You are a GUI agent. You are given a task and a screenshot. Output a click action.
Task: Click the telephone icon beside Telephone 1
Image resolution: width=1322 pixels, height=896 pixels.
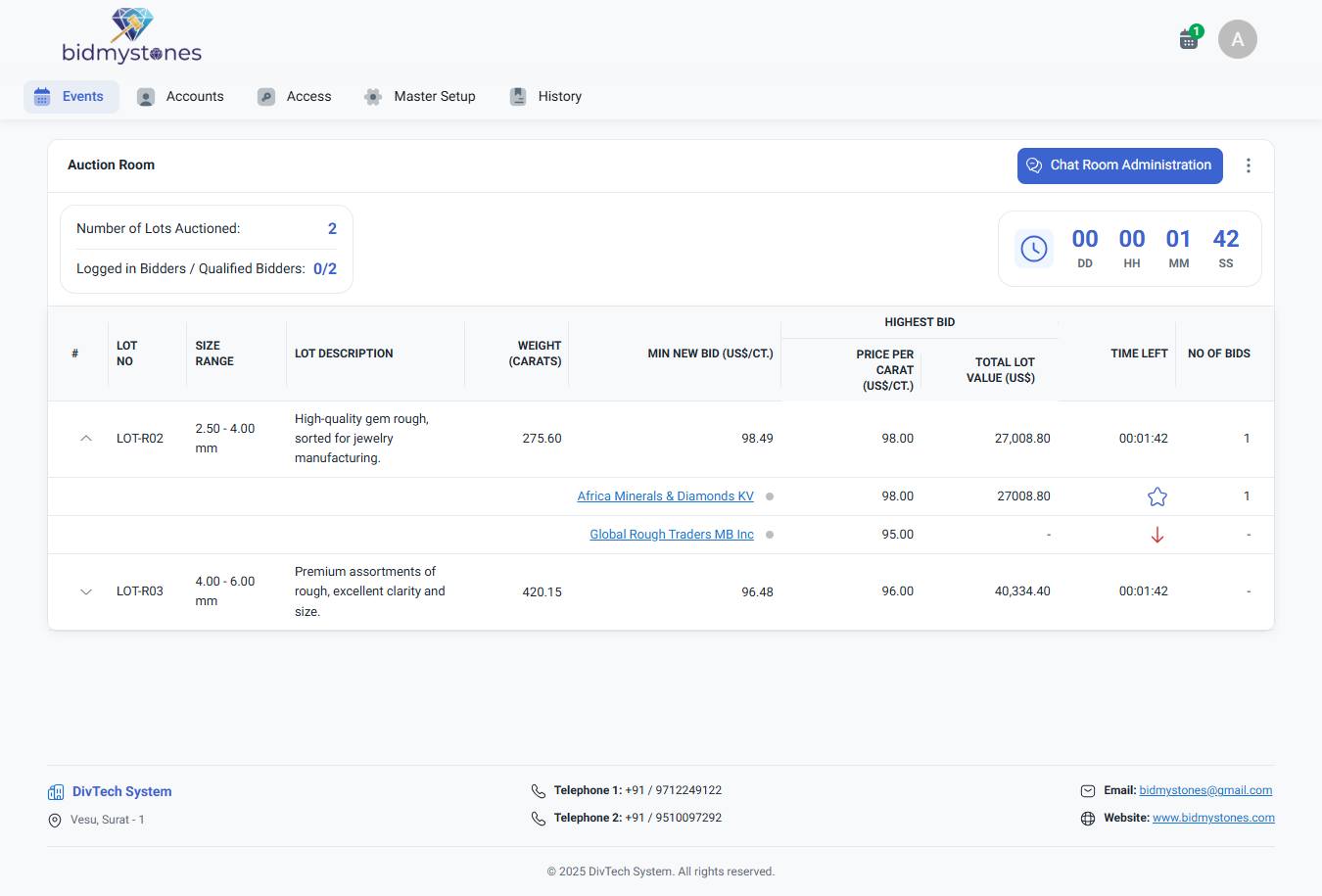[x=538, y=790]
